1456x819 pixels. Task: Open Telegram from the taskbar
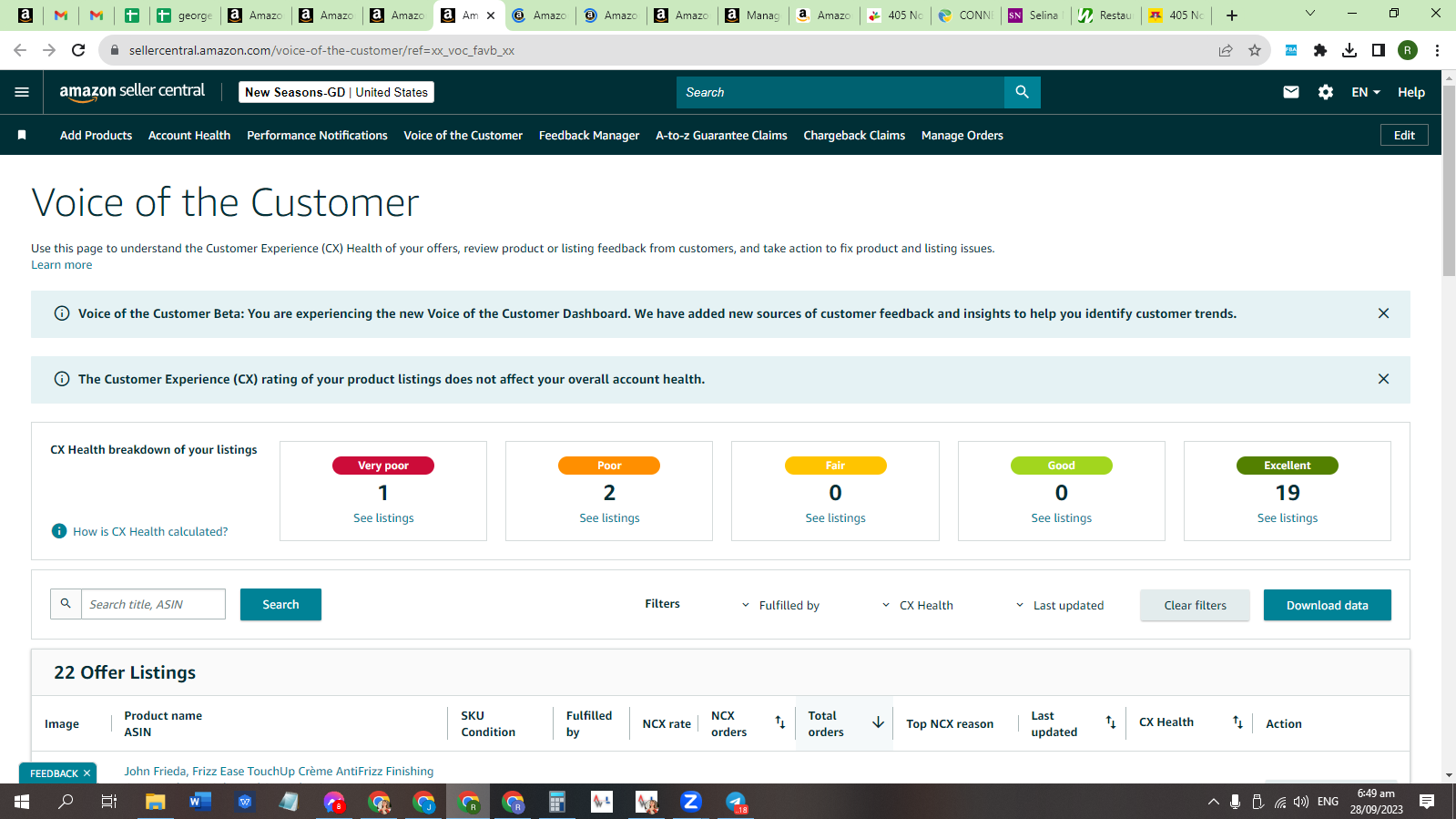(736, 802)
